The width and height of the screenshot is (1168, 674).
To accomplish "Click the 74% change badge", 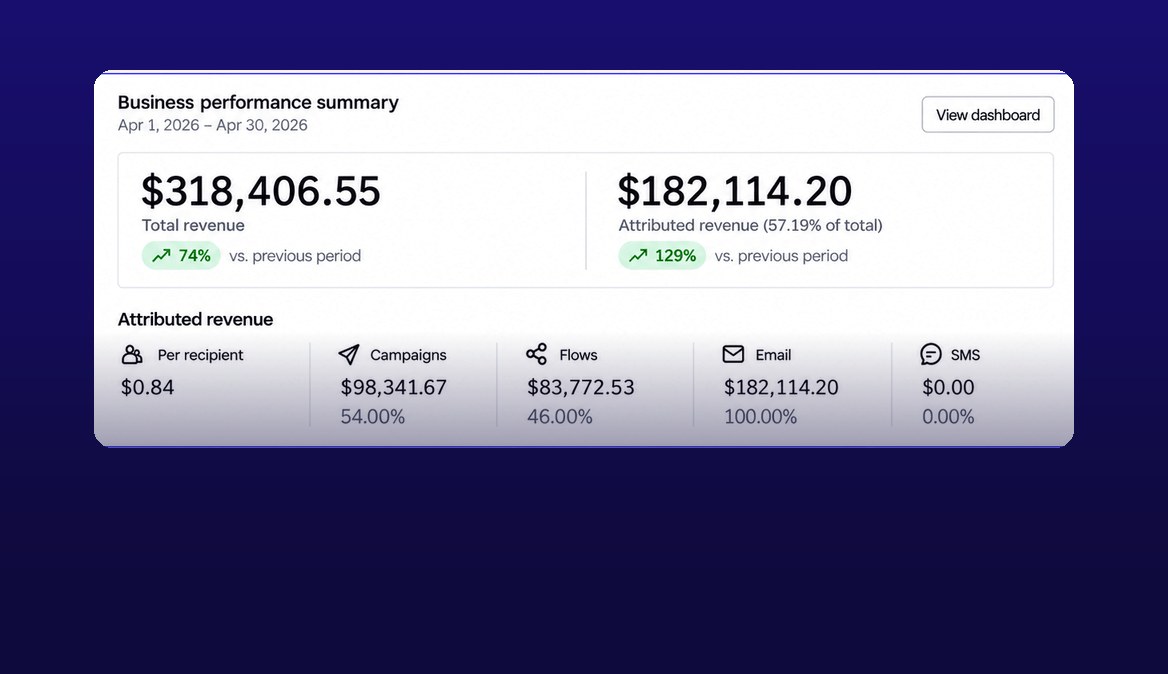I will pyautogui.click(x=181, y=256).
